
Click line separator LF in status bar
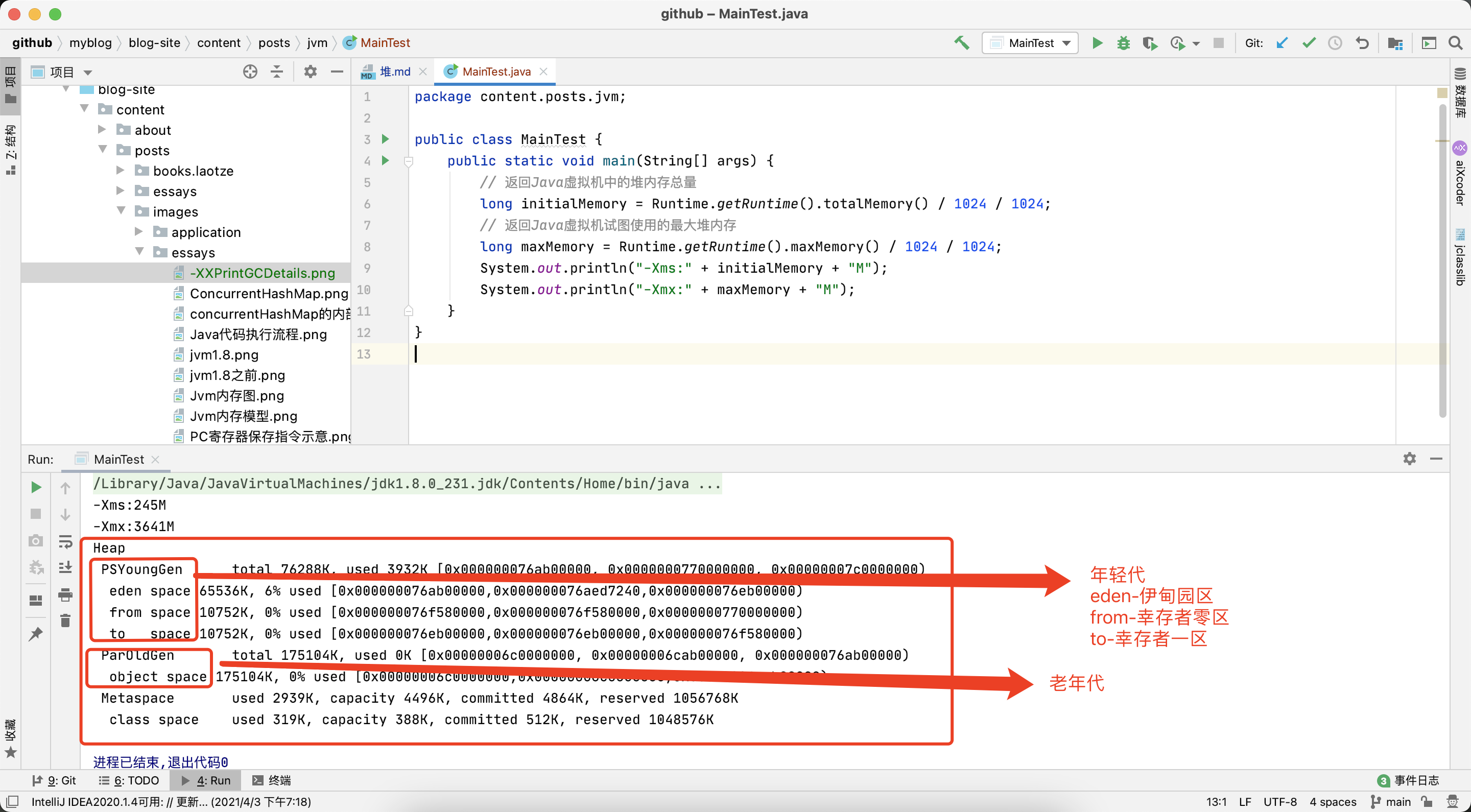pyautogui.click(x=1245, y=802)
